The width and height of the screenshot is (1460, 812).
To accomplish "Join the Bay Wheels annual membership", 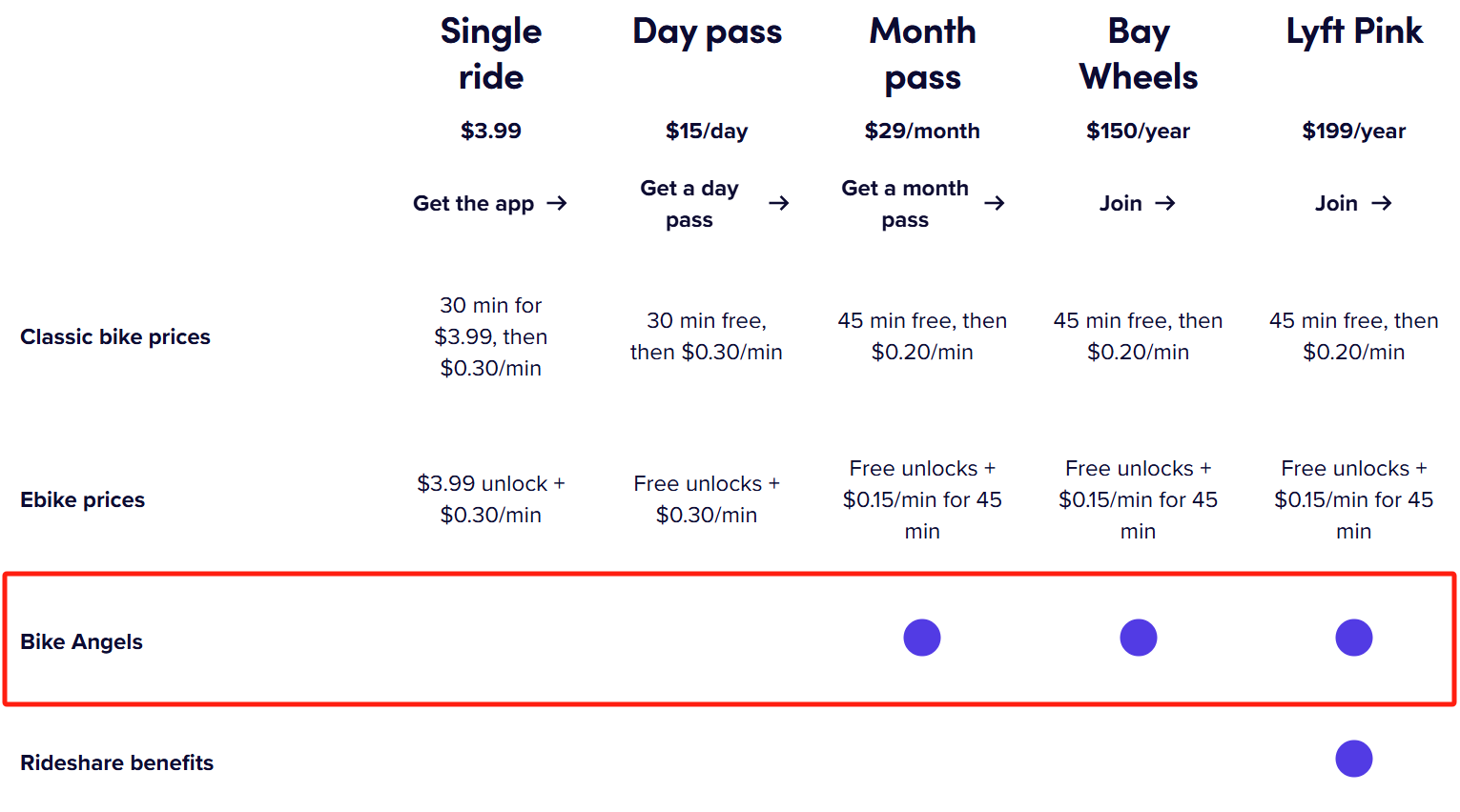I will (1121, 203).
